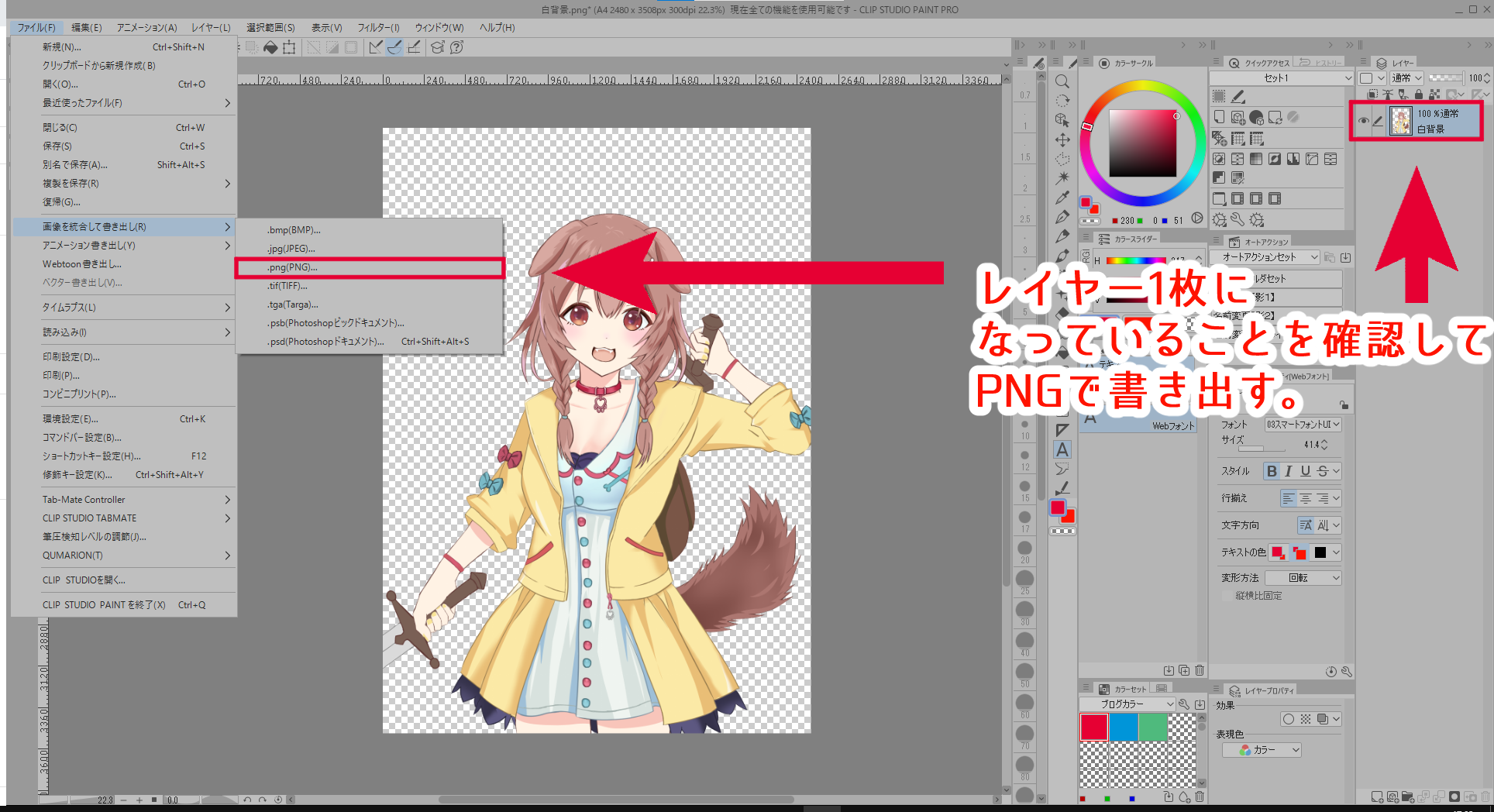Expand 最近使ったファイル submenu
1494x812 pixels.
[x=124, y=103]
